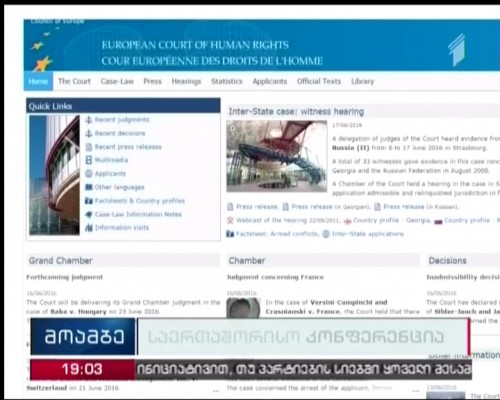Open the Library menu item
This screenshot has width=500, height=400.
(362, 81)
